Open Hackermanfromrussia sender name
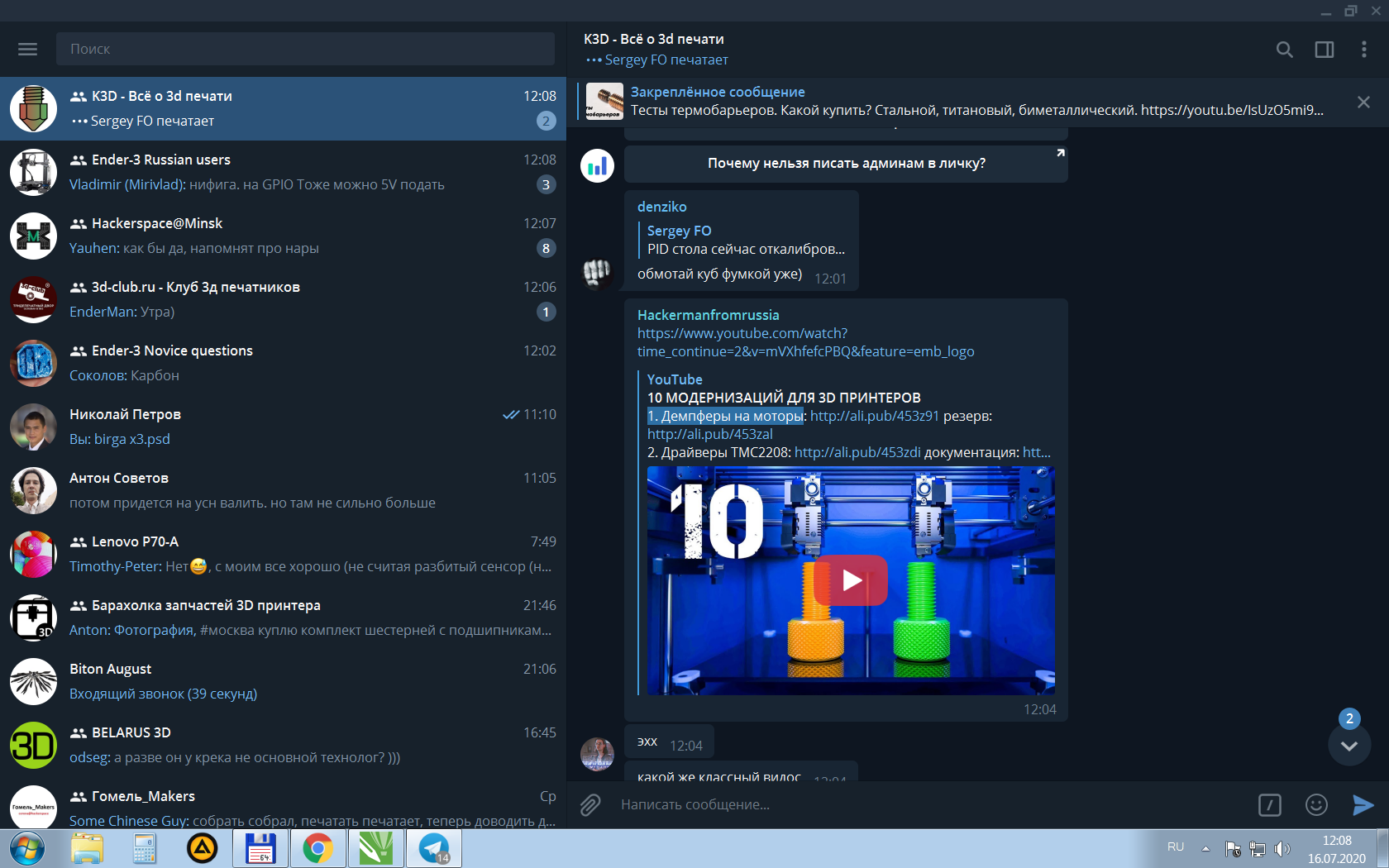The image size is (1389, 868). (708, 315)
